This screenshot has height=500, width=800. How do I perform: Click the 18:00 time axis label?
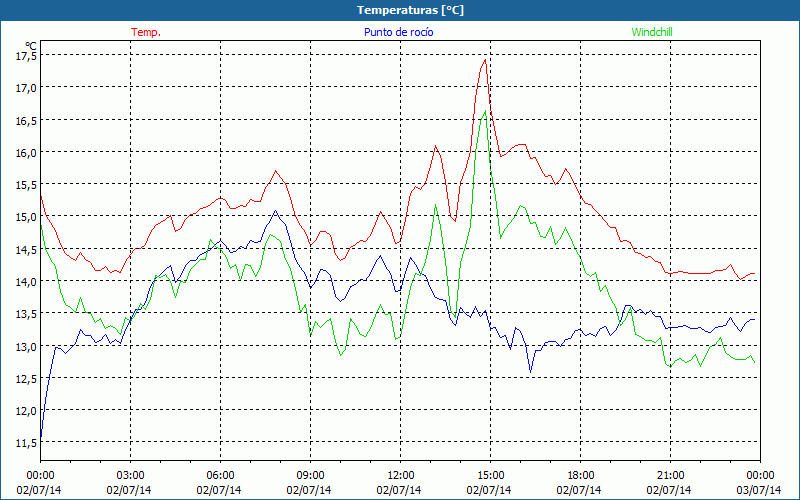point(581,476)
